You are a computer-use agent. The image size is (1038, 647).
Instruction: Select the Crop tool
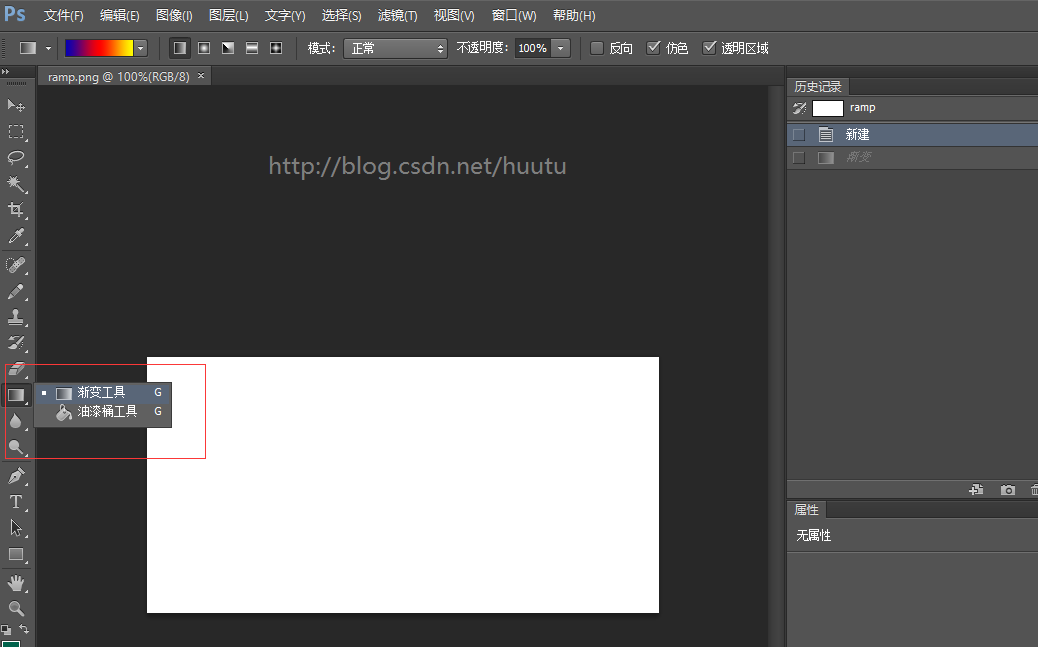(16, 210)
